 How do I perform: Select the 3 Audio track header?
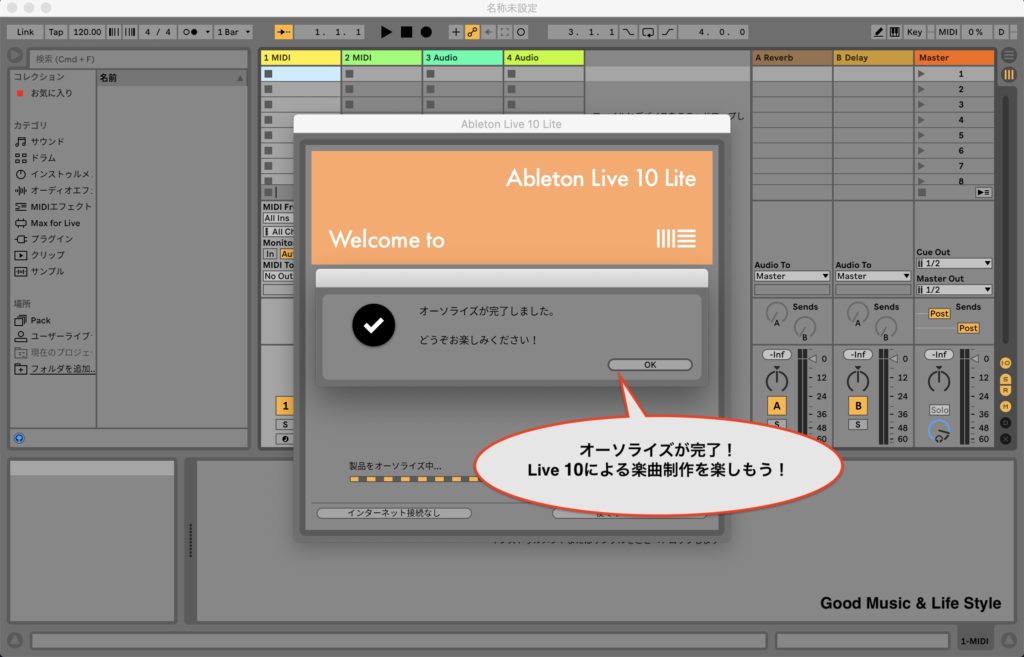point(462,57)
